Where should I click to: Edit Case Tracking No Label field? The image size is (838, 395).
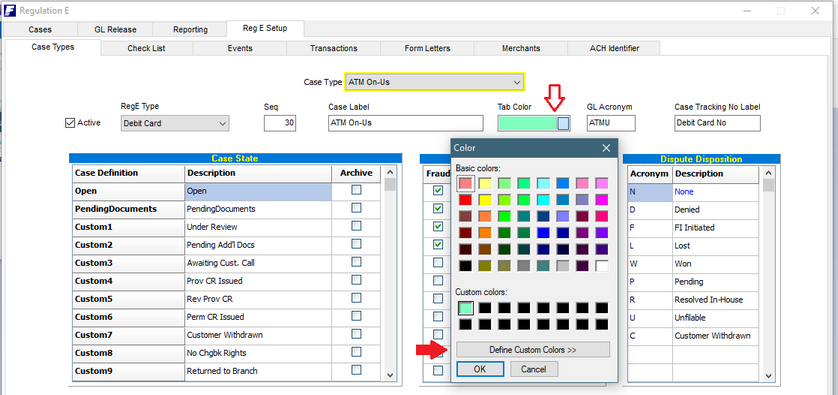click(x=717, y=123)
